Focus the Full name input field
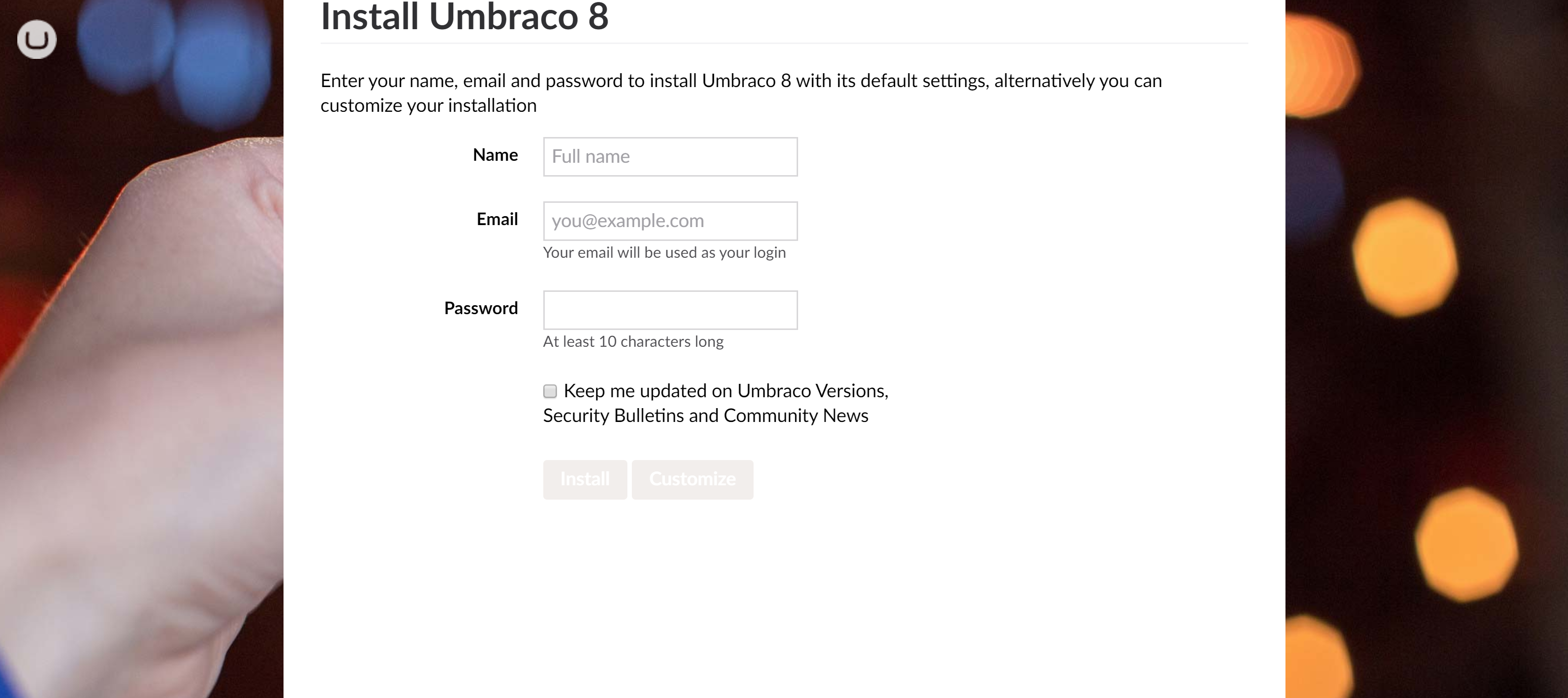The width and height of the screenshot is (1568, 698). click(x=670, y=156)
